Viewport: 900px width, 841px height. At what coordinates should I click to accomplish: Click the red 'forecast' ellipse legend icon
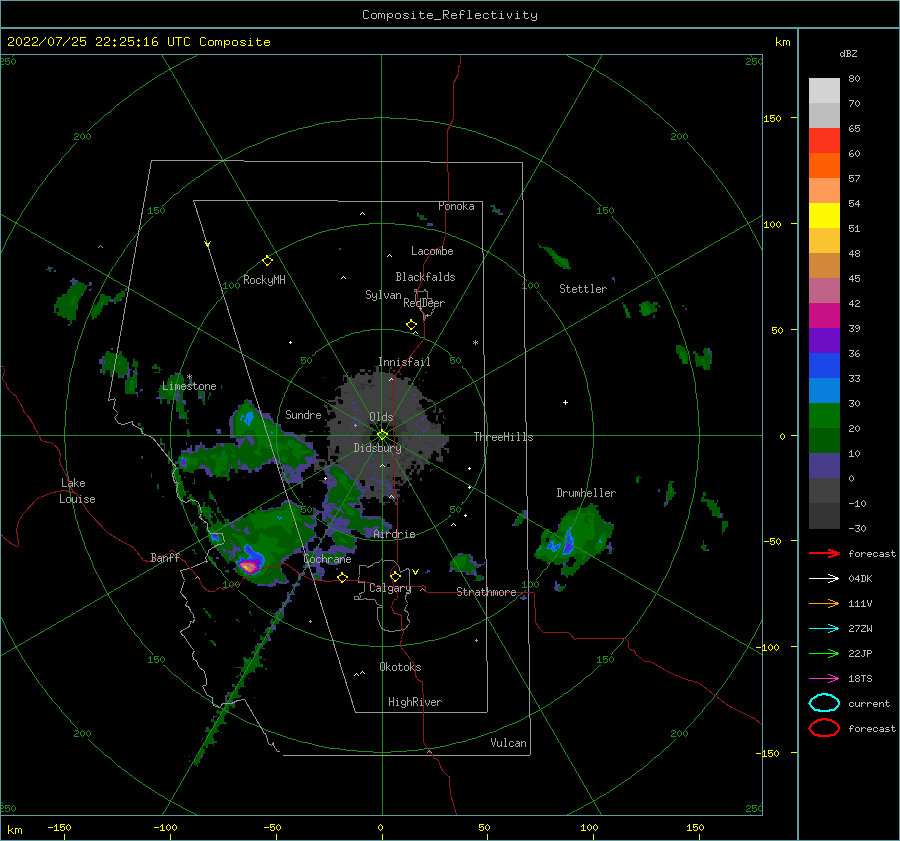824,728
